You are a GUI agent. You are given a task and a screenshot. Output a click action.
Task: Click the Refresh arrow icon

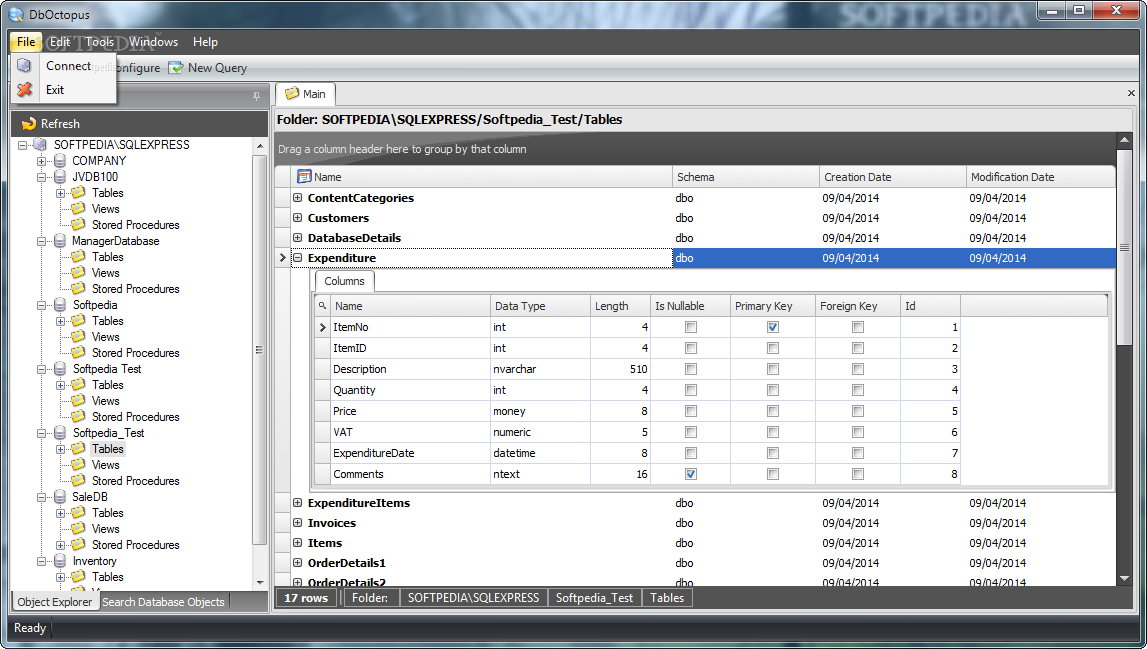click(29, 124)
